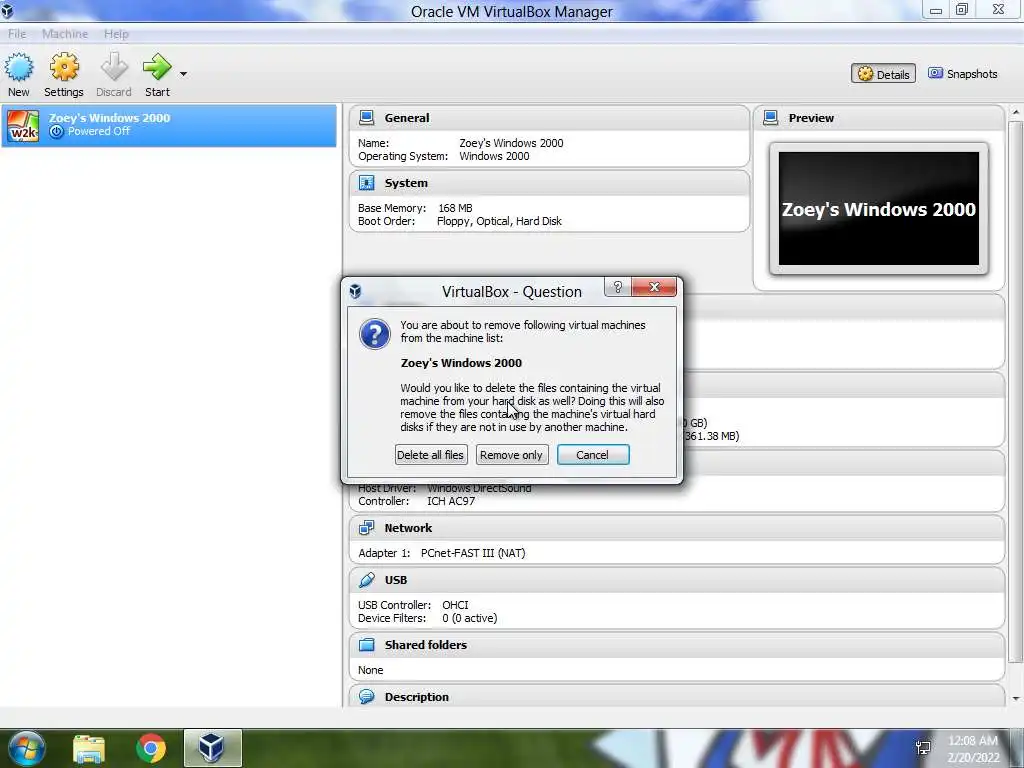
Task: Click the VirtualBox taskbar icon
Action: tap(212, 748)
